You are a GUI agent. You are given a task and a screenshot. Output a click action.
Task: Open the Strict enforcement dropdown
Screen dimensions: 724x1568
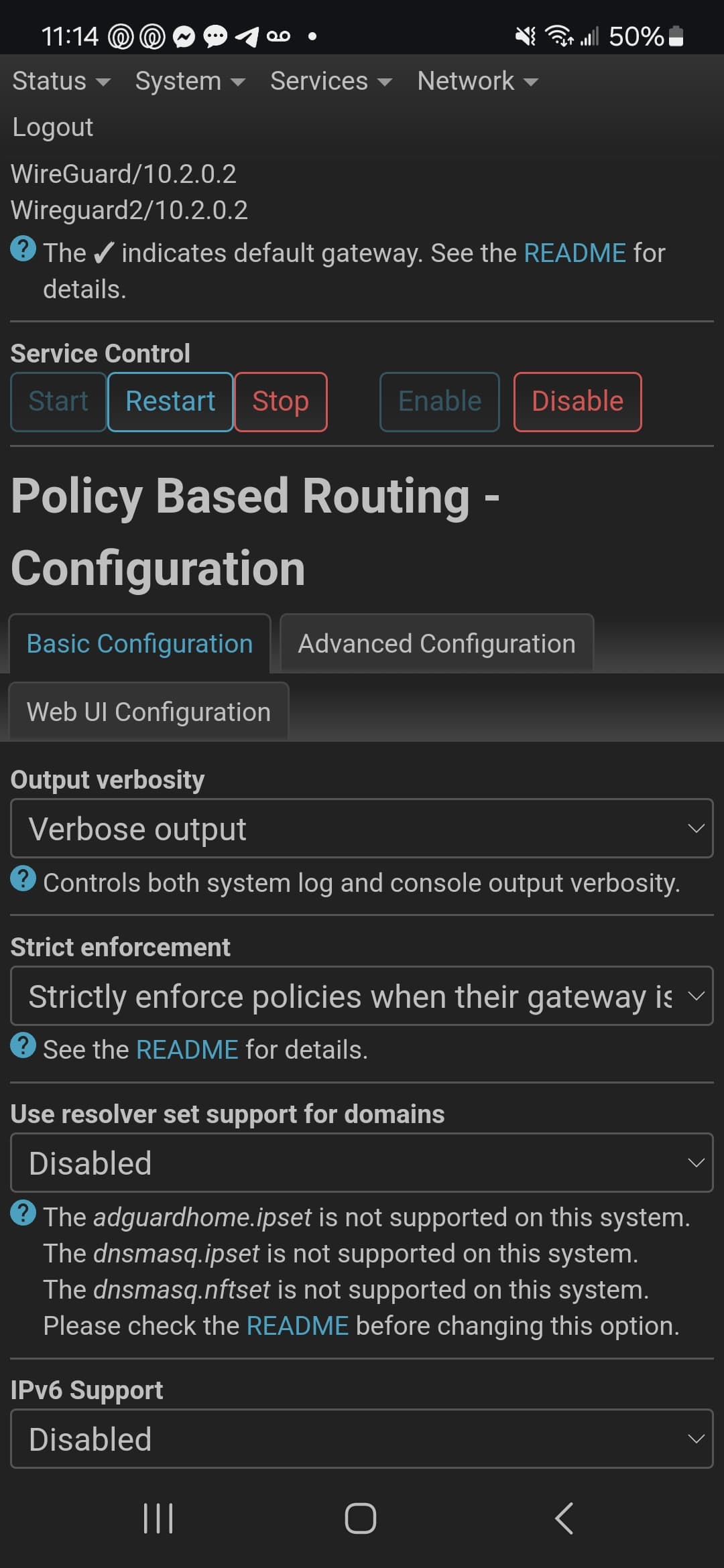click(362, 996)
